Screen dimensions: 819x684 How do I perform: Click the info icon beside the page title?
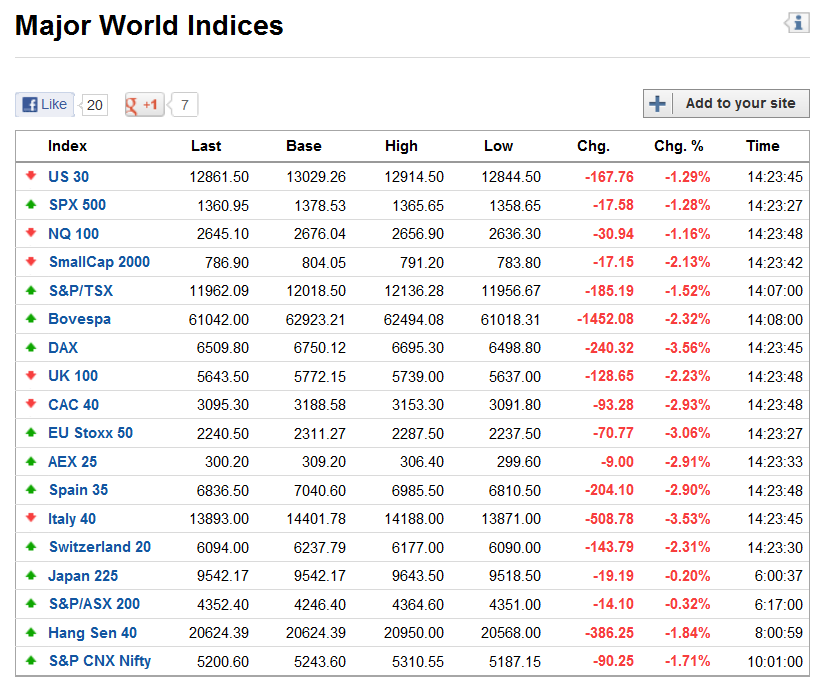click(797, 23)
